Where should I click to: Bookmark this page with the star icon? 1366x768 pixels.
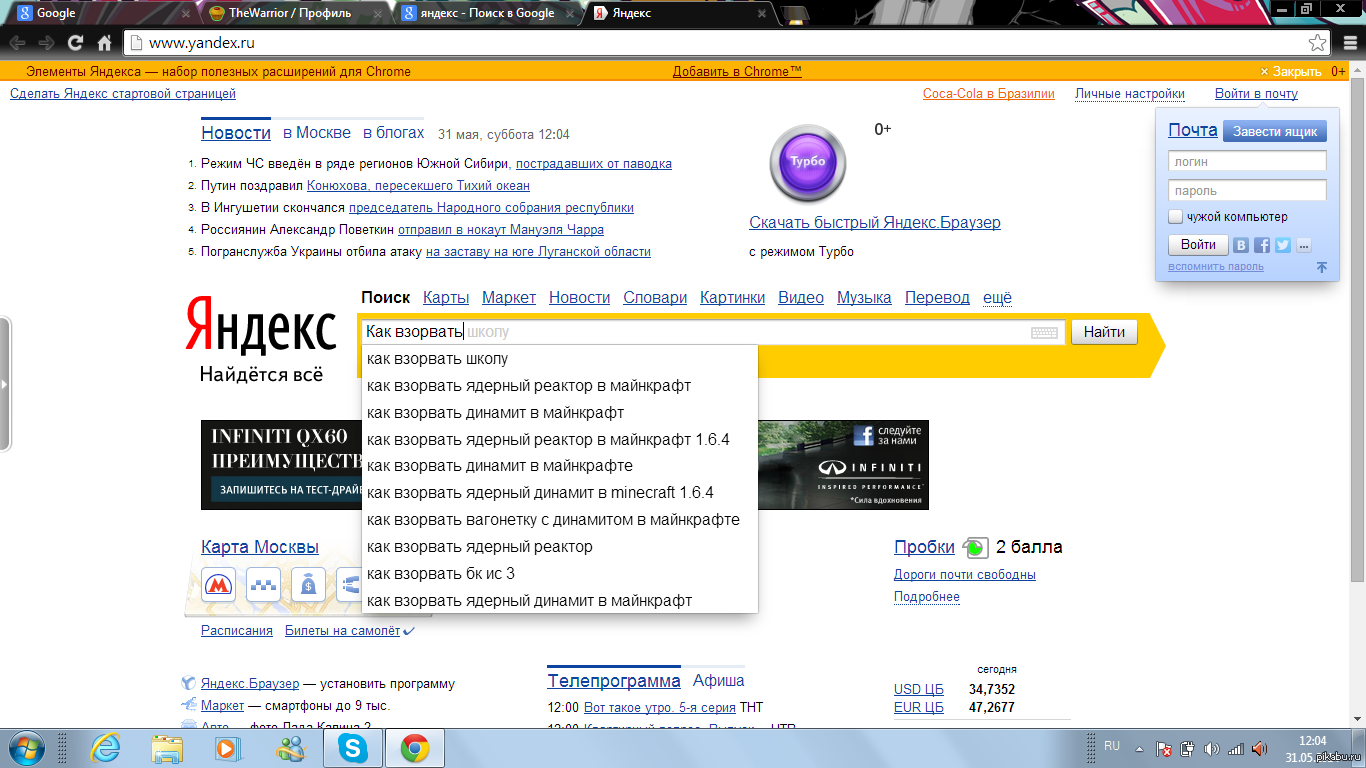tap(1318, 43)
